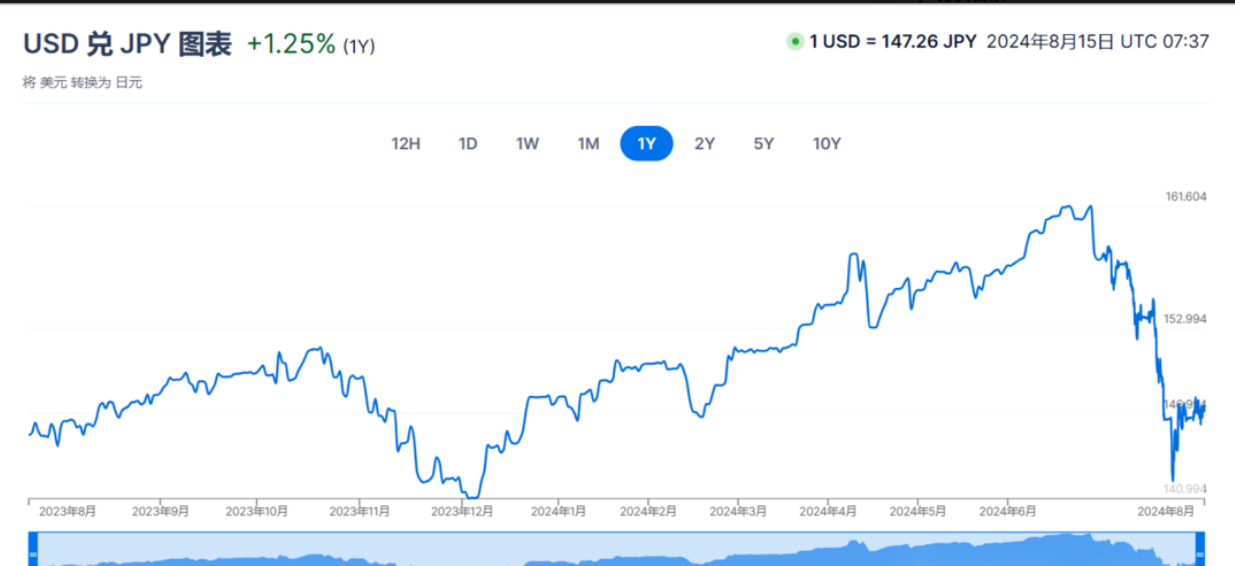The height and width of the screenshot is (566, 1235).
Task: Choose the 1M time range
Action: (x=588, y=144)
